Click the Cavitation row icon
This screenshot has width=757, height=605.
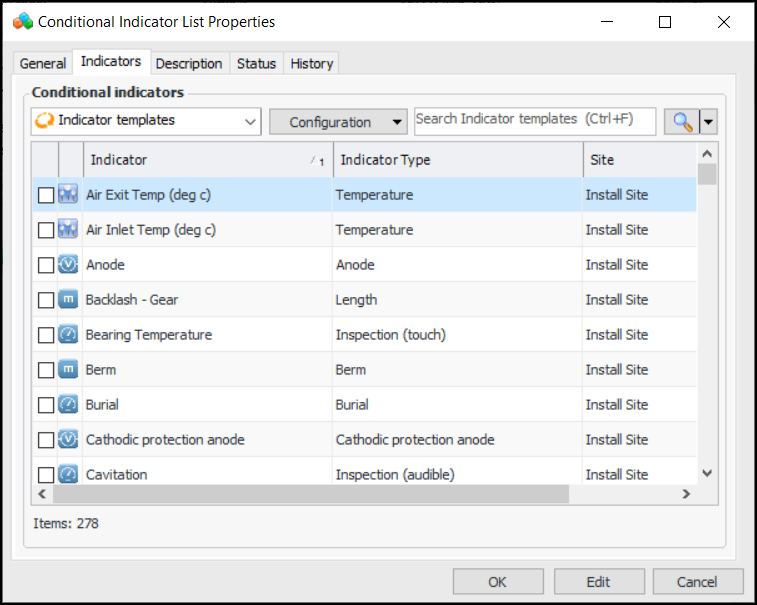[68, 474]
